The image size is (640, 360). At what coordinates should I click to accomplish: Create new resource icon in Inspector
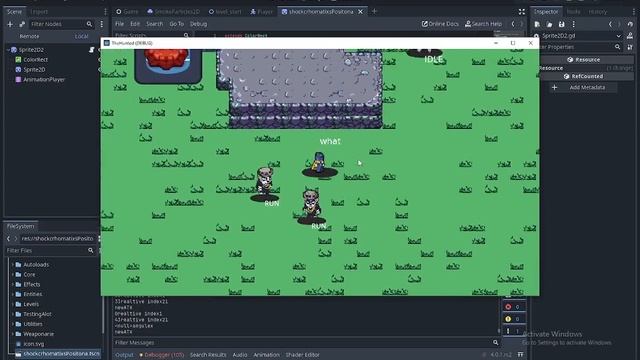pyautogui.click(x=537, y=24)
